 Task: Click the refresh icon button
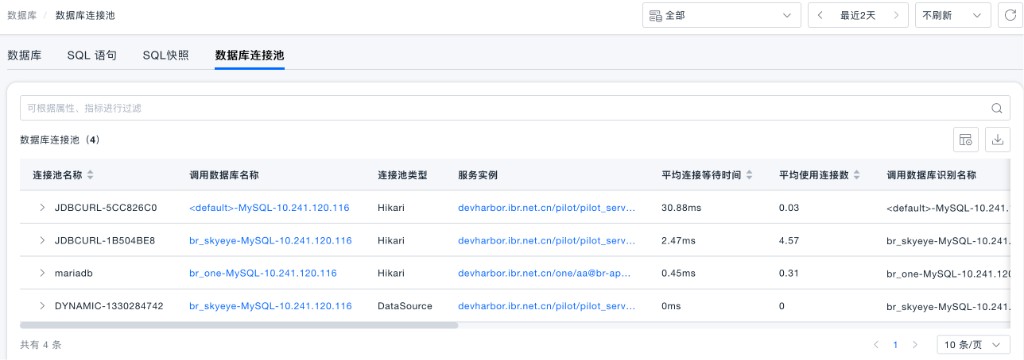point(1010,15)
